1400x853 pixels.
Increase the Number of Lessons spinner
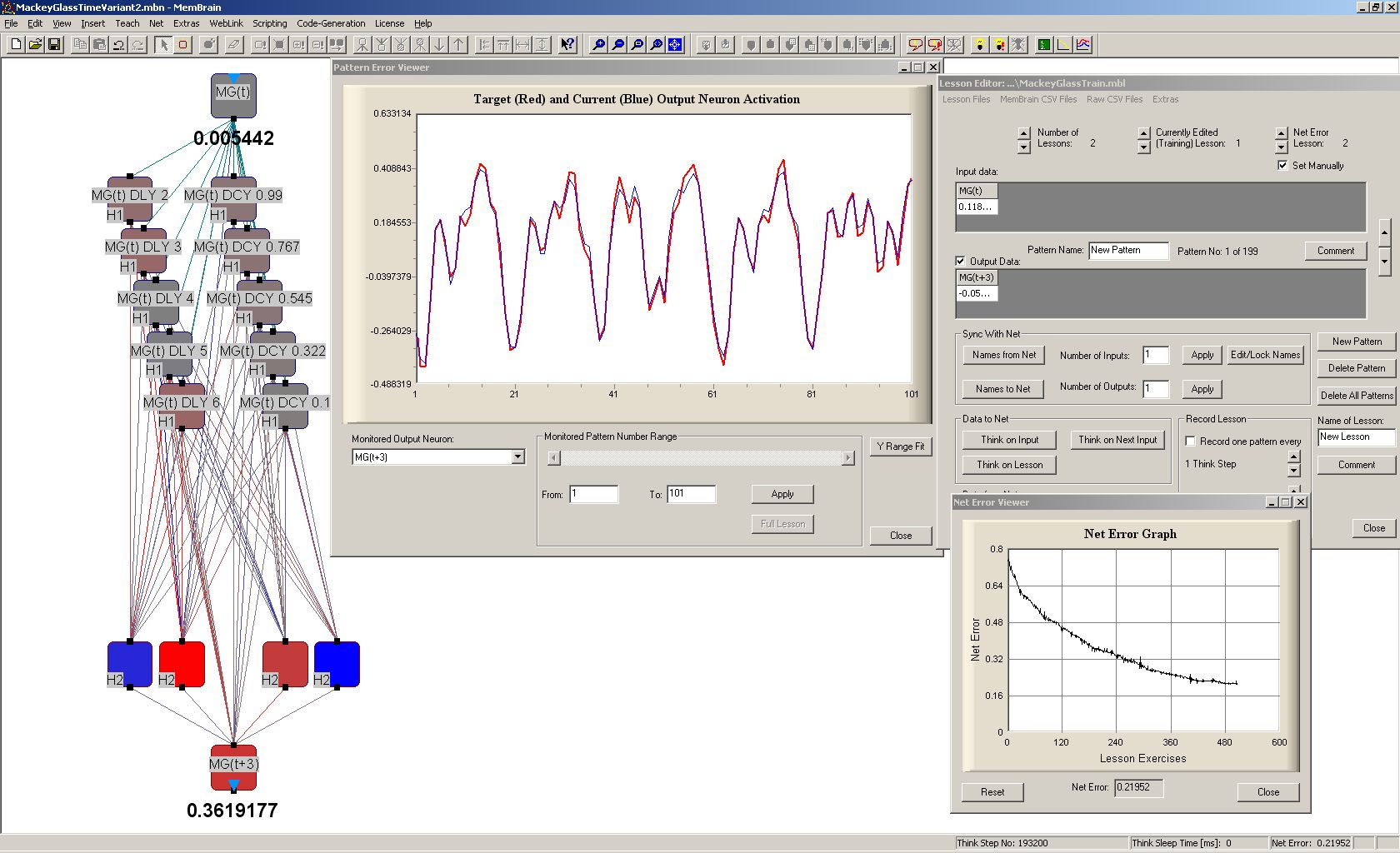point(1023,133)
